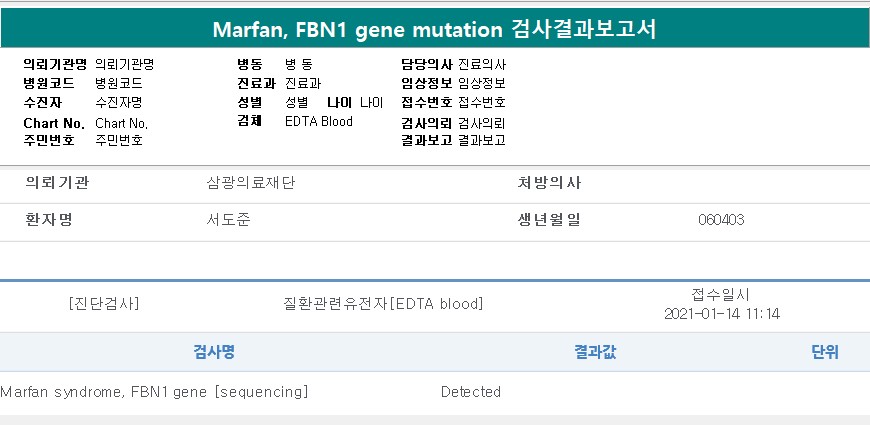
Task: Click the birth date 060403
Action: point(720,220)
